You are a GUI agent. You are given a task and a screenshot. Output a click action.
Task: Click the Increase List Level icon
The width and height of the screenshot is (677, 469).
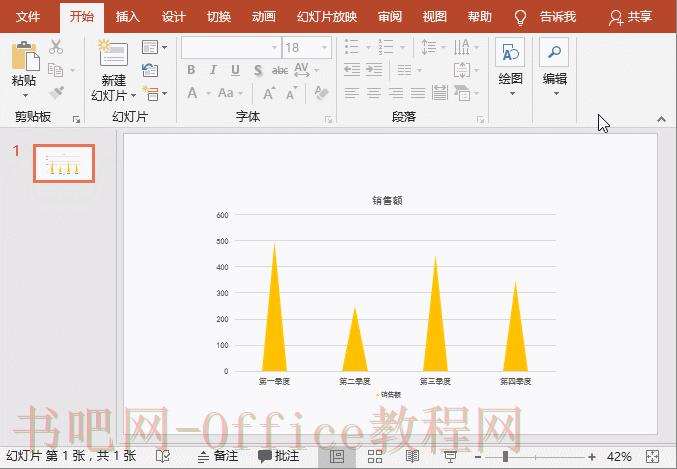[x=374, y=70]
